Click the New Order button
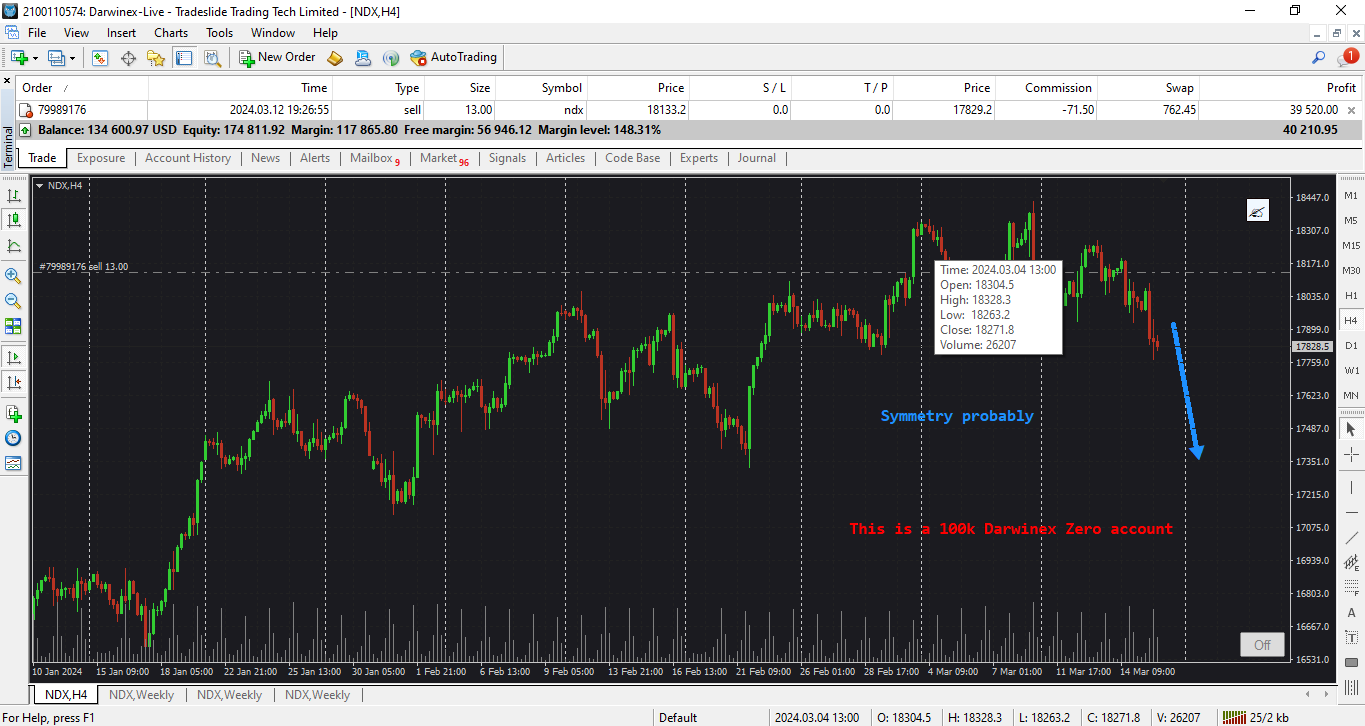The width and height of the screenshot is (1365, 726). [x=278, y=58]
